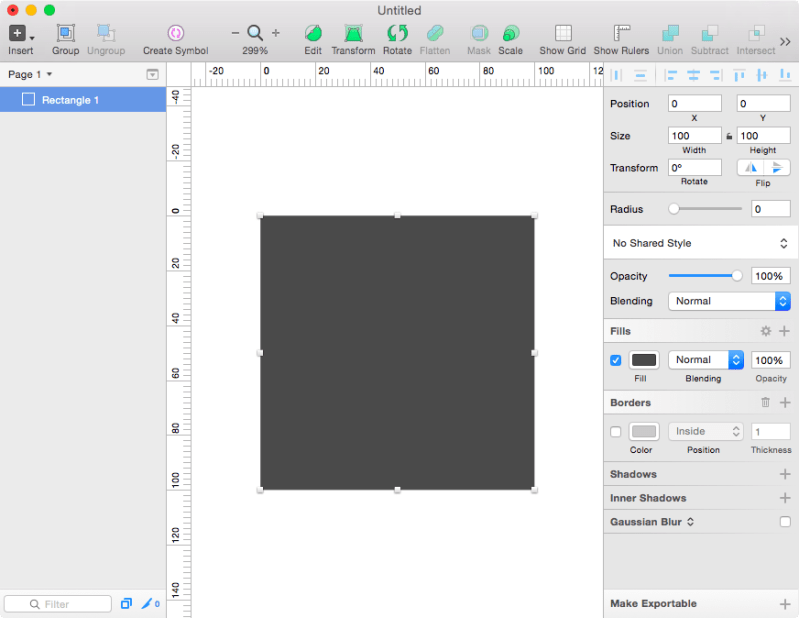The image size is (799, 618).
Task: Select the Transform tool
Action: coord(353,33)
